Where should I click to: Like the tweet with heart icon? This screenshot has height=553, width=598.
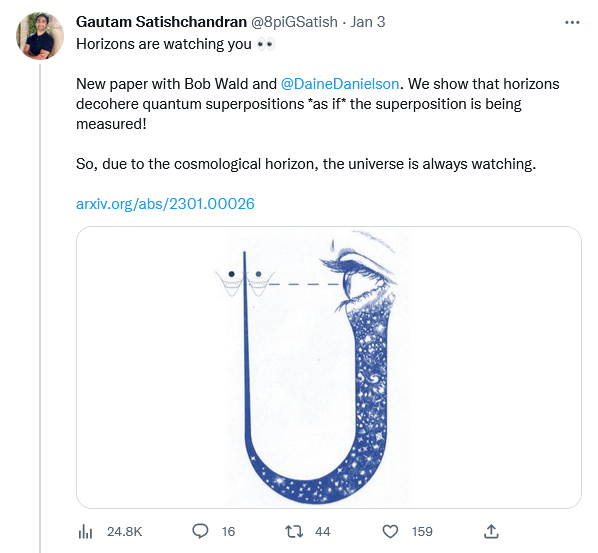[x=390, y=531]
